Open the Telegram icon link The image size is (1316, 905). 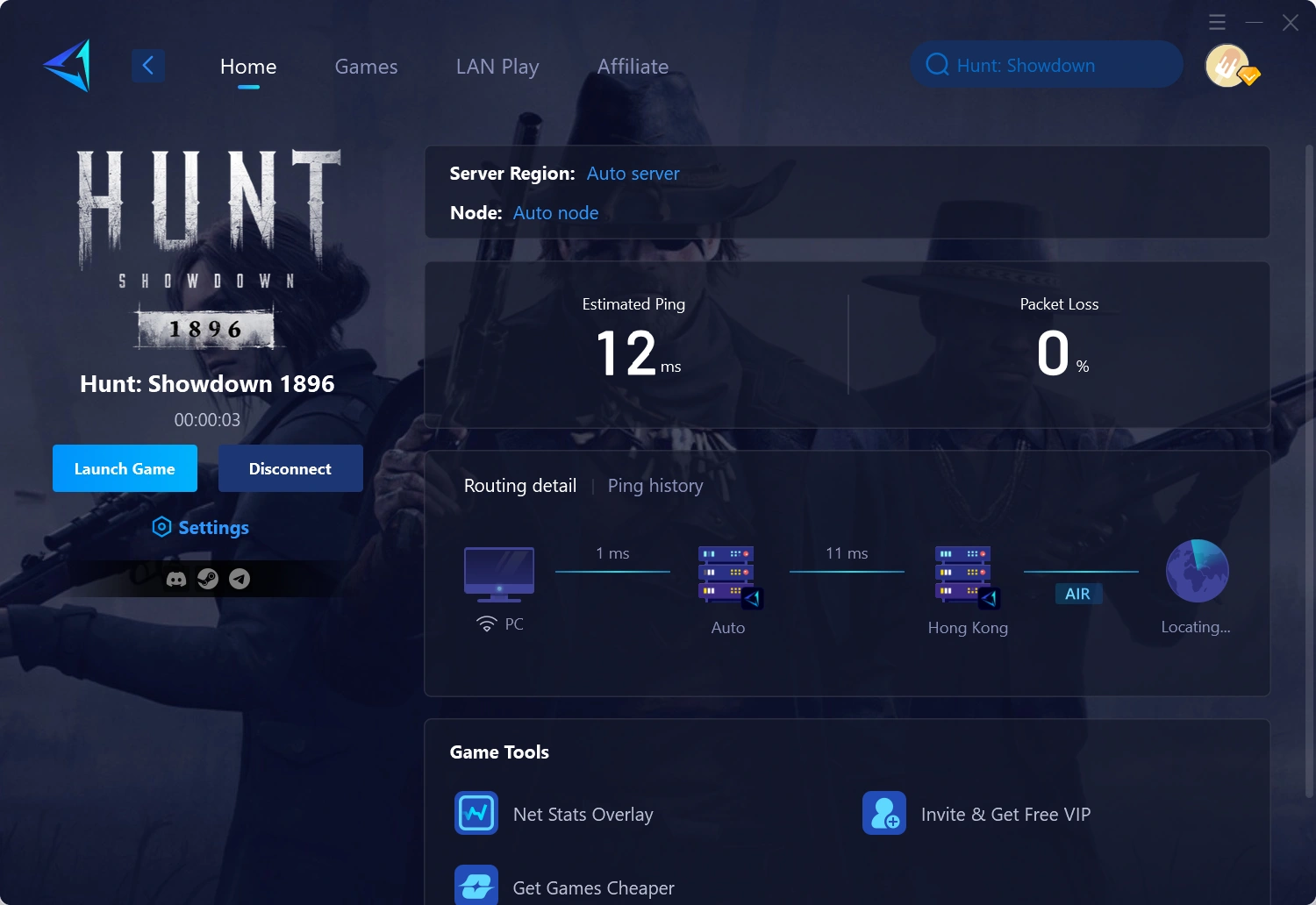[240, 579]
